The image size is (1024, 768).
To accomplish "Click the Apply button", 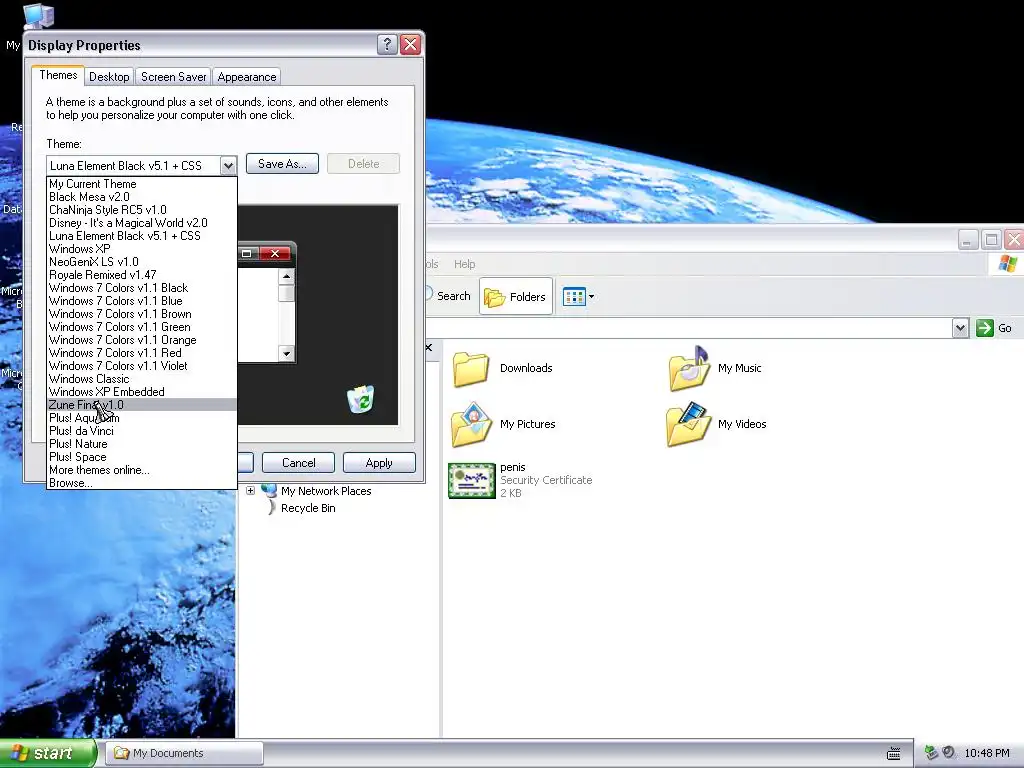I will pyautogui.click(x=379, y=463).
